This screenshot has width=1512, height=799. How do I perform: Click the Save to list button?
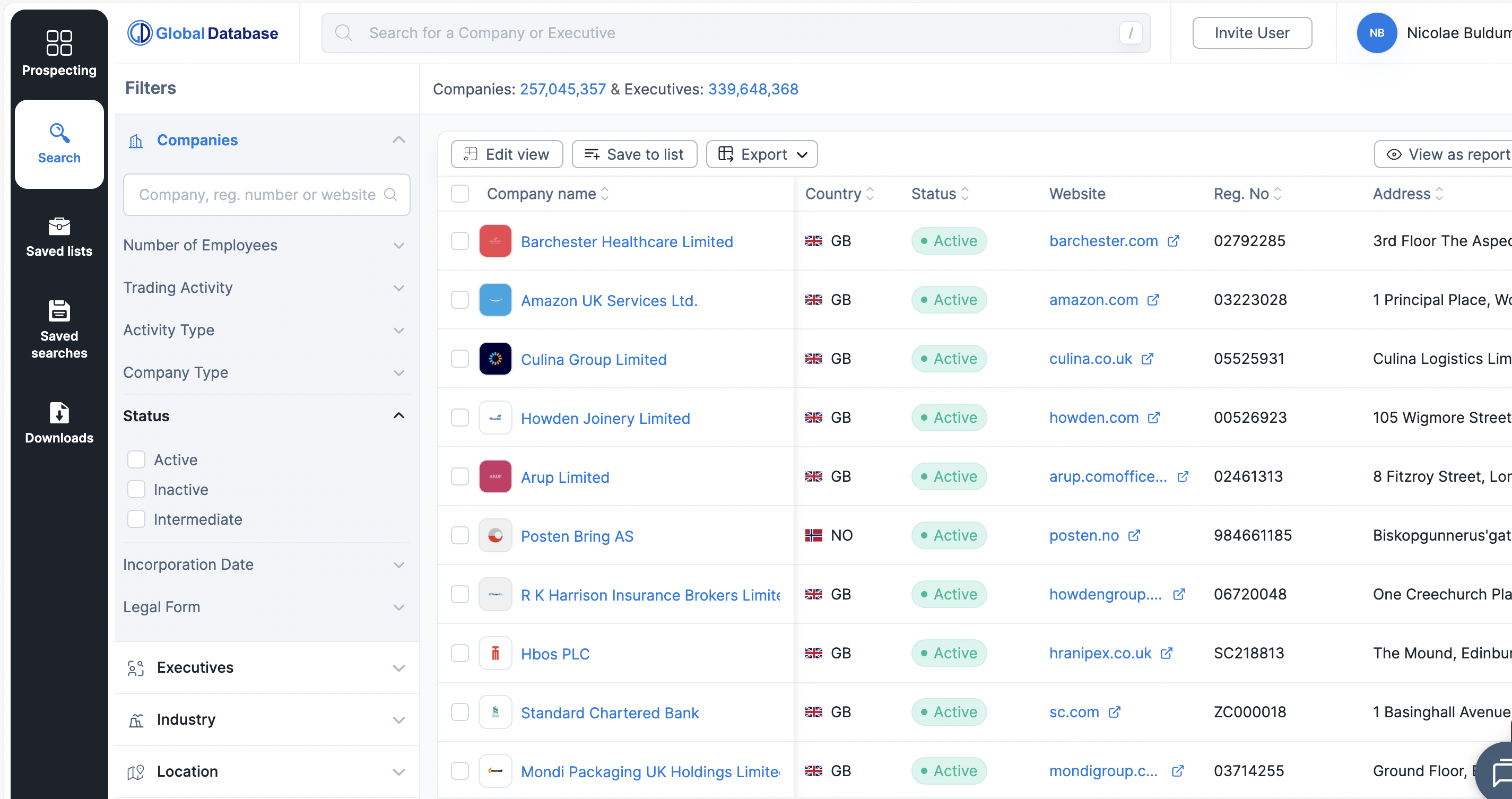tap(634, 154)
